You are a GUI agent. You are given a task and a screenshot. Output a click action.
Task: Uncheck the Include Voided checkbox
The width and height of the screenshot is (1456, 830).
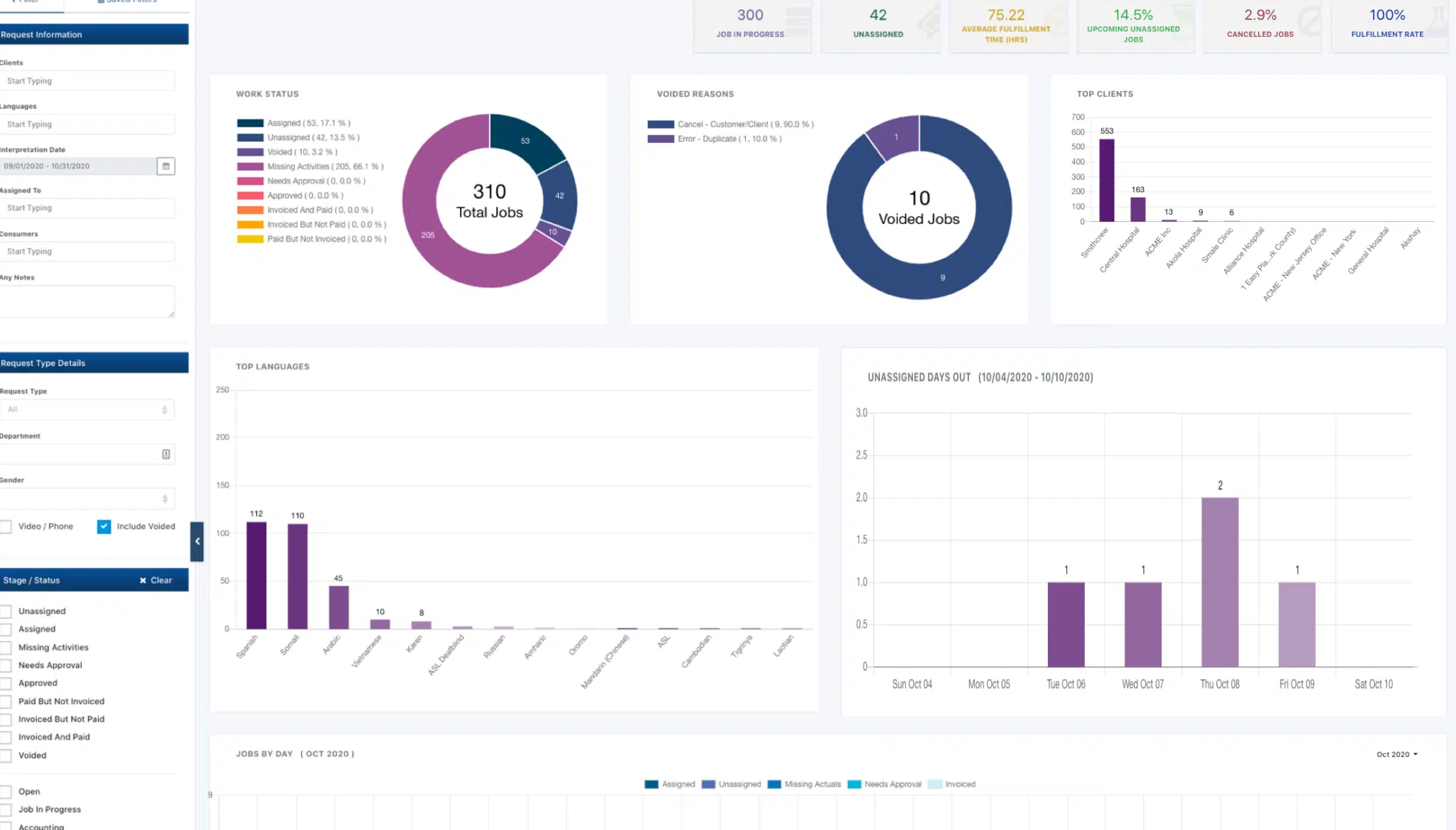click(104, 527)
